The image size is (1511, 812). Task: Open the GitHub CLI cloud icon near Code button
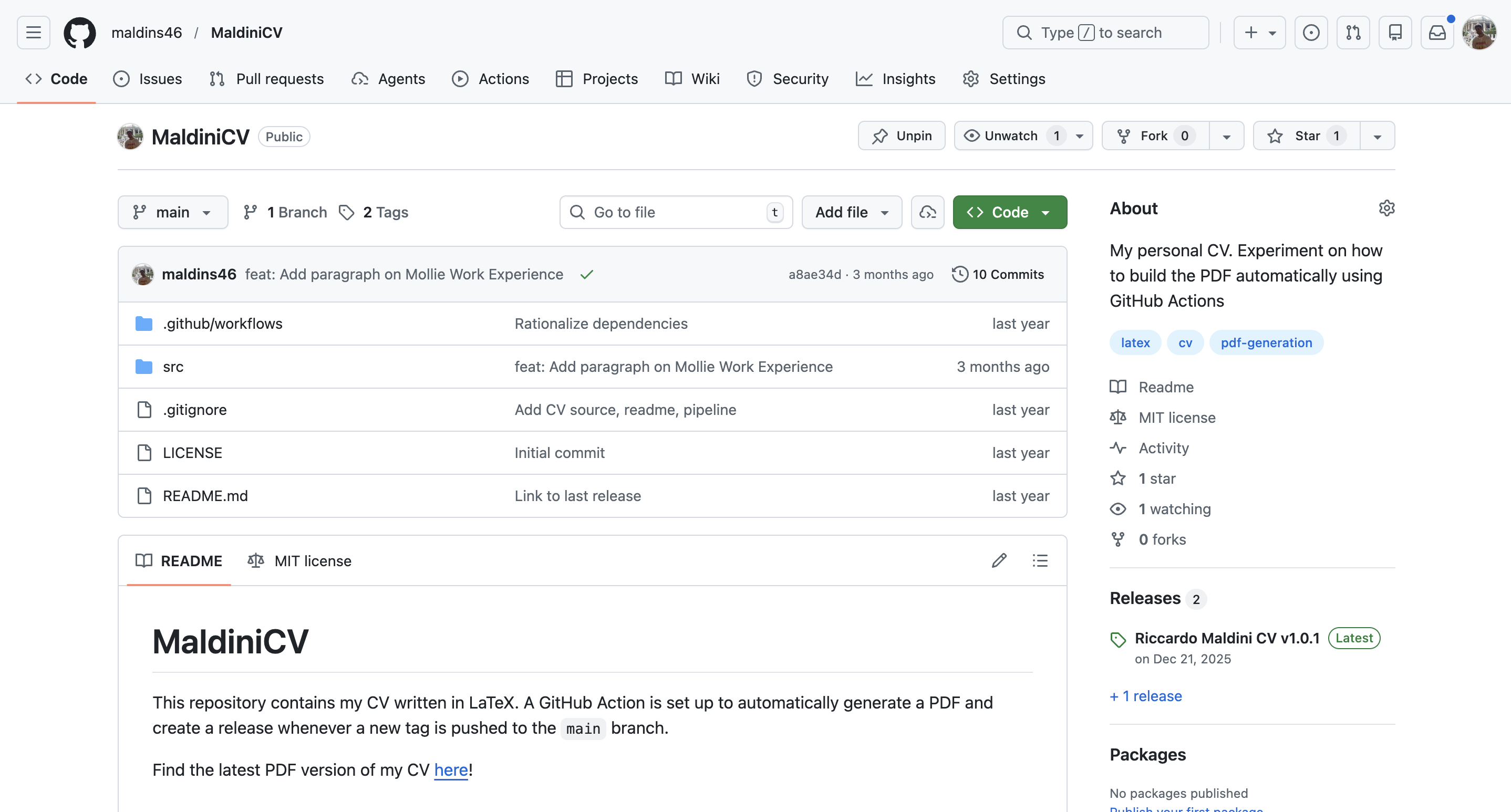click(927, 212)
